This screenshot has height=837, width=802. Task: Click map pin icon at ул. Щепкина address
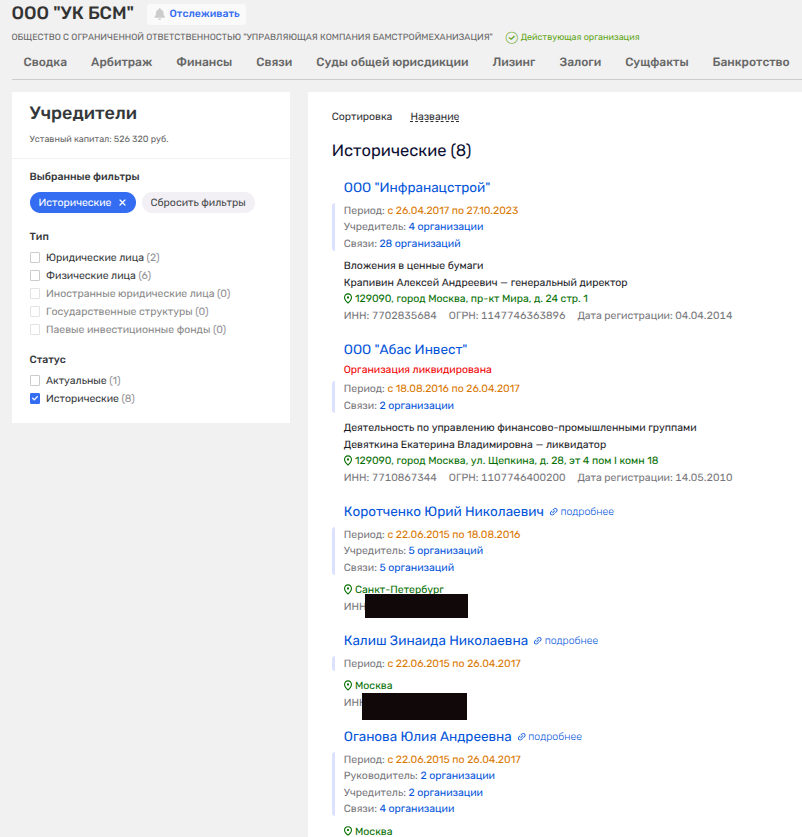348,460
